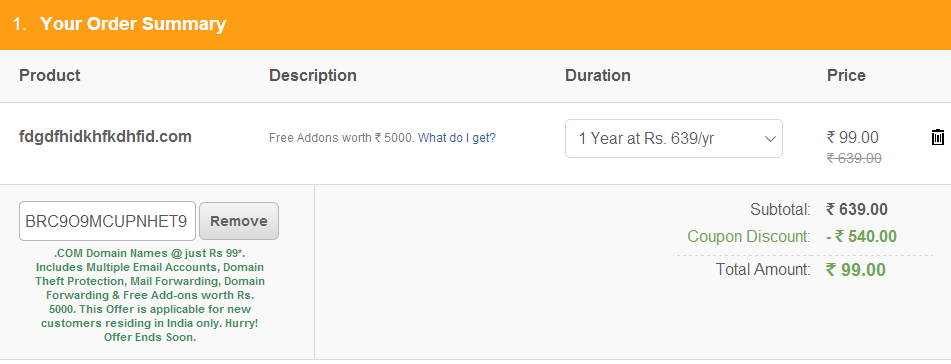Screen dimensions: 951x364
Task: Click the coupon discount value - ₹ 540.00
Action: point(861,237)
